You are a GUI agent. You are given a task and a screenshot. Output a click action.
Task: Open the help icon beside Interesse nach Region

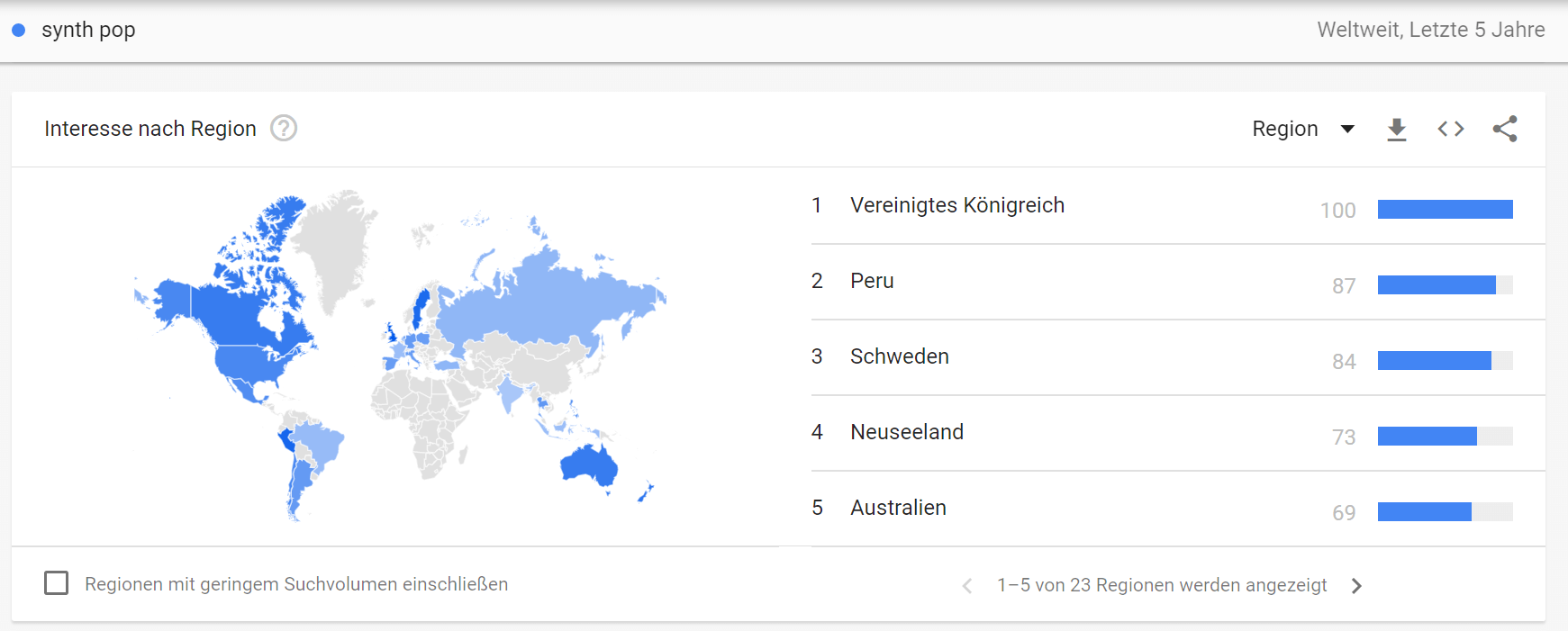[284, 129]
